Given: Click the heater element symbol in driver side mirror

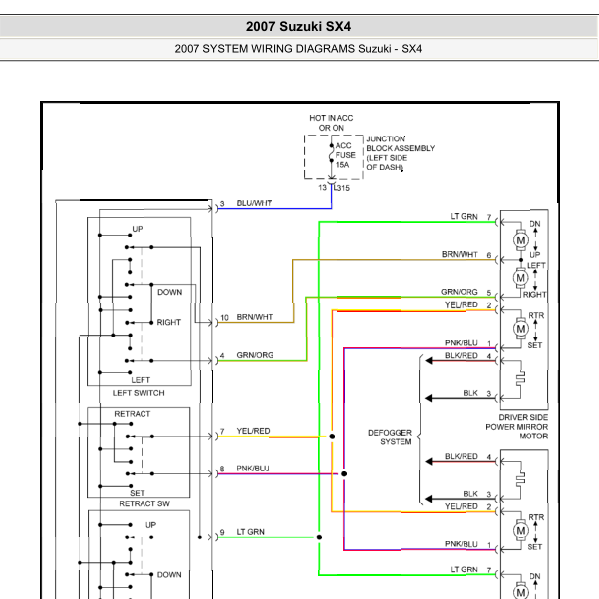Looking at the screenshot, I should click(x=520, y=378).
